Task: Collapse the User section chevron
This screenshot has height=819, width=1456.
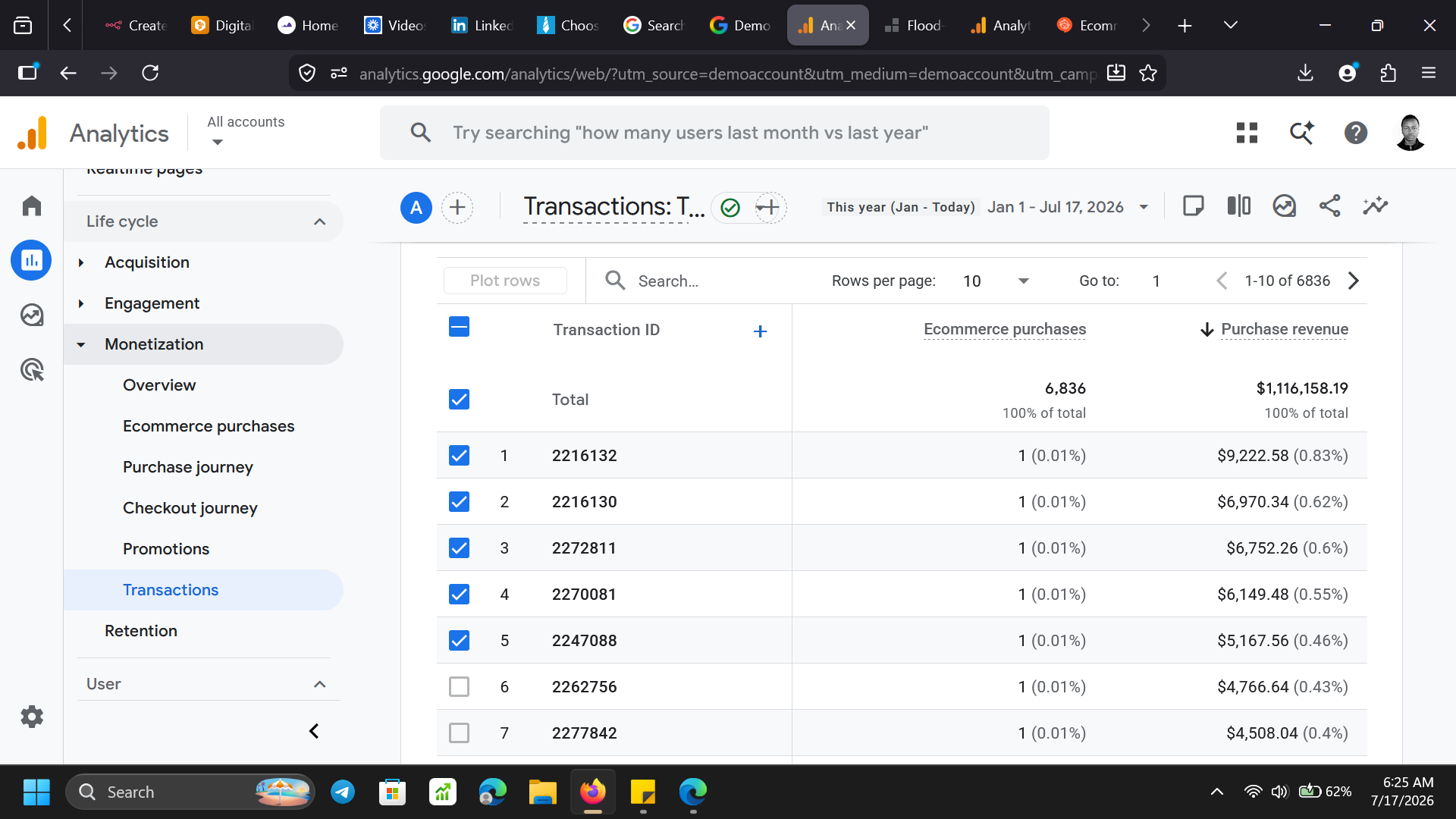Action: [320, 684]
